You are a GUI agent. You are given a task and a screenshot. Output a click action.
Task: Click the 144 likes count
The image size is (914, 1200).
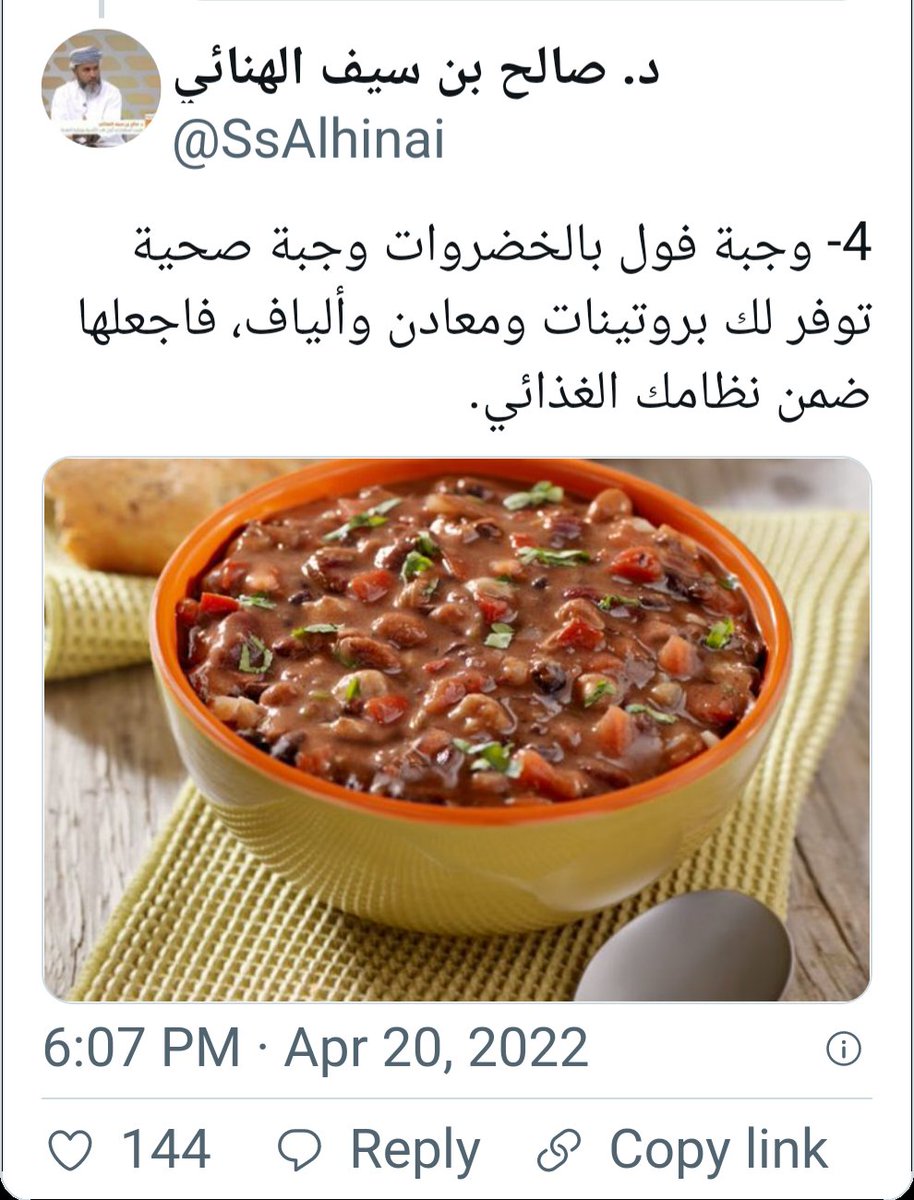pyautogui.click(x=166, y=1150)
